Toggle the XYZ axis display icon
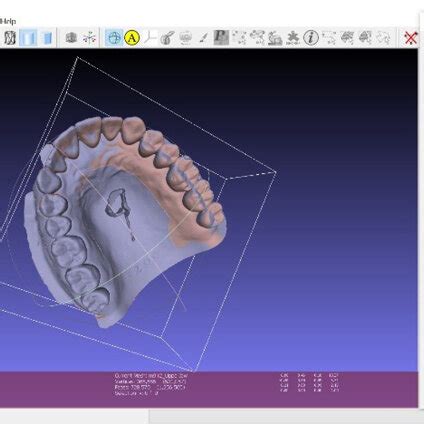The width and height of the screenshot is (424, 424). [150, 38]
